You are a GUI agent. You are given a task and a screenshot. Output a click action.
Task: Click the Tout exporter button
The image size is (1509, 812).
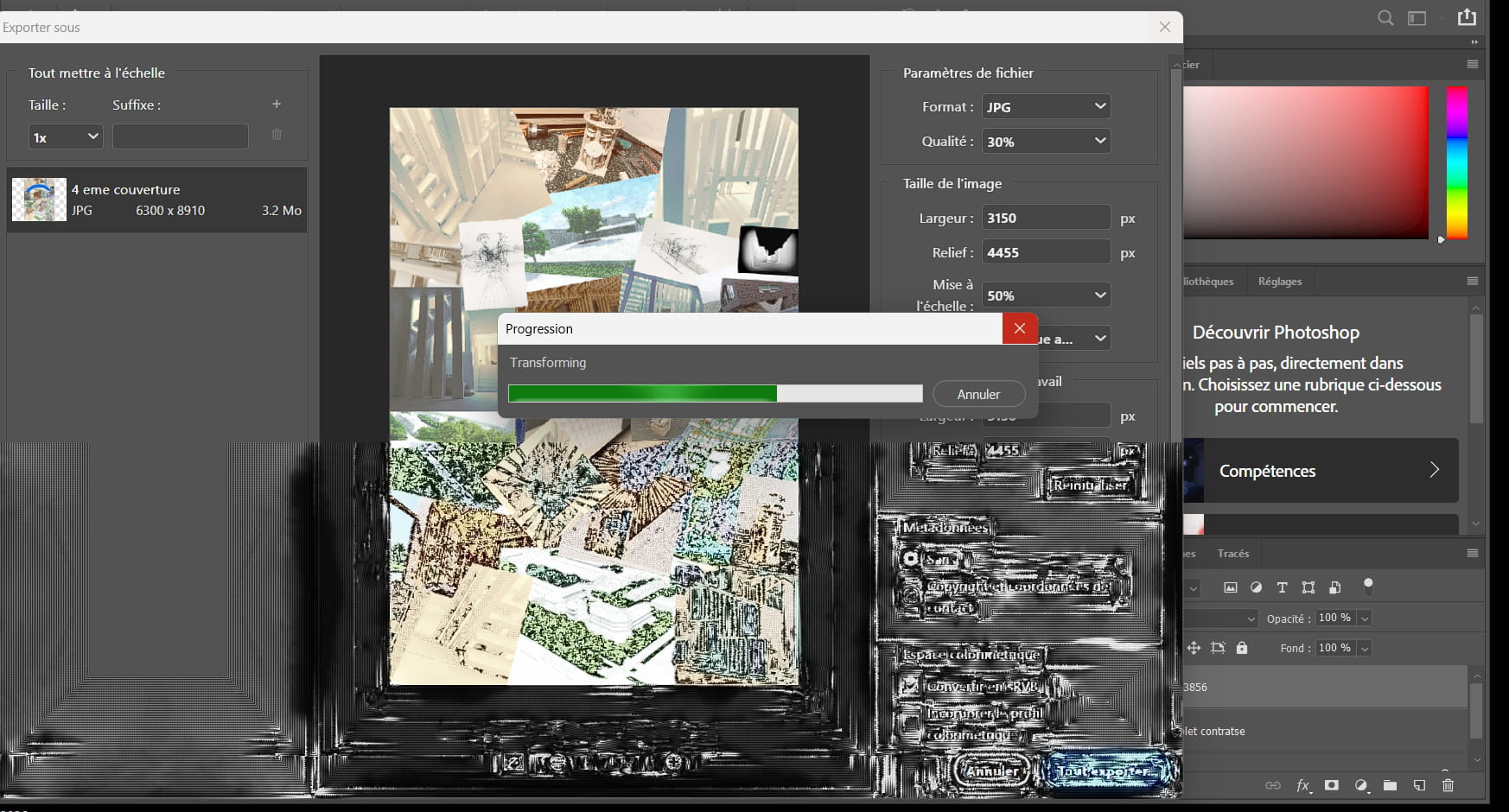pos(1105,771)
